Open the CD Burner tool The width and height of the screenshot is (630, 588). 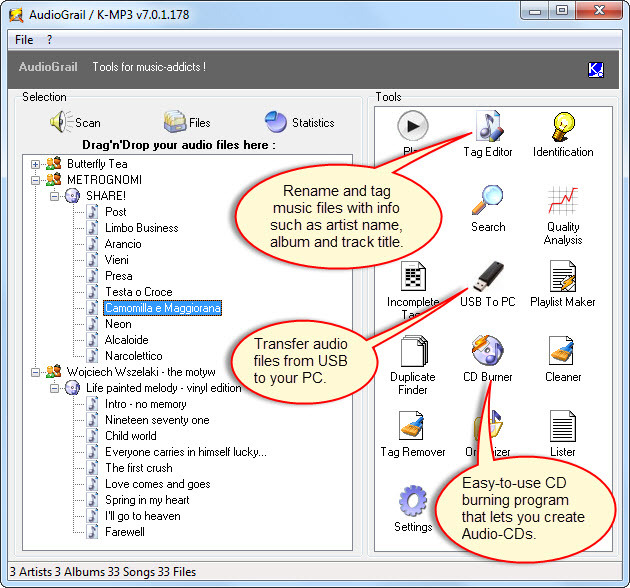pos(488,355)
